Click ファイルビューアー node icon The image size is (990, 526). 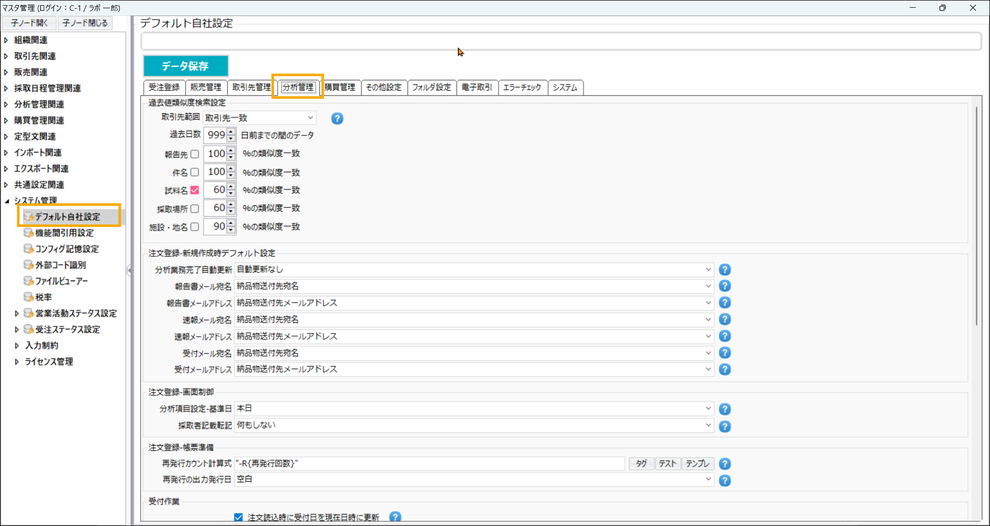click(28, 281)
